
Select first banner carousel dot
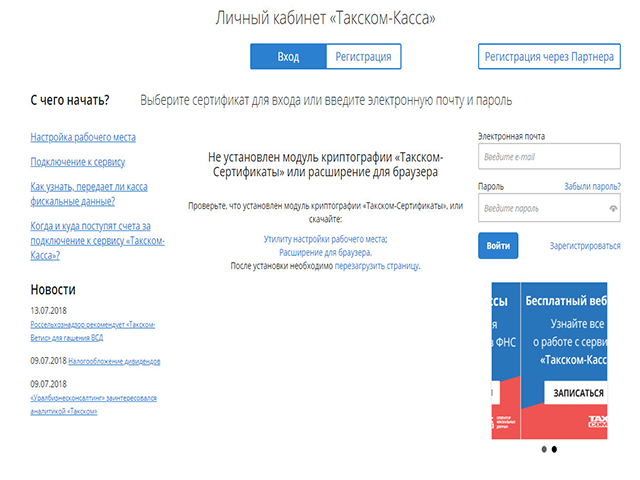pos(544,449)
